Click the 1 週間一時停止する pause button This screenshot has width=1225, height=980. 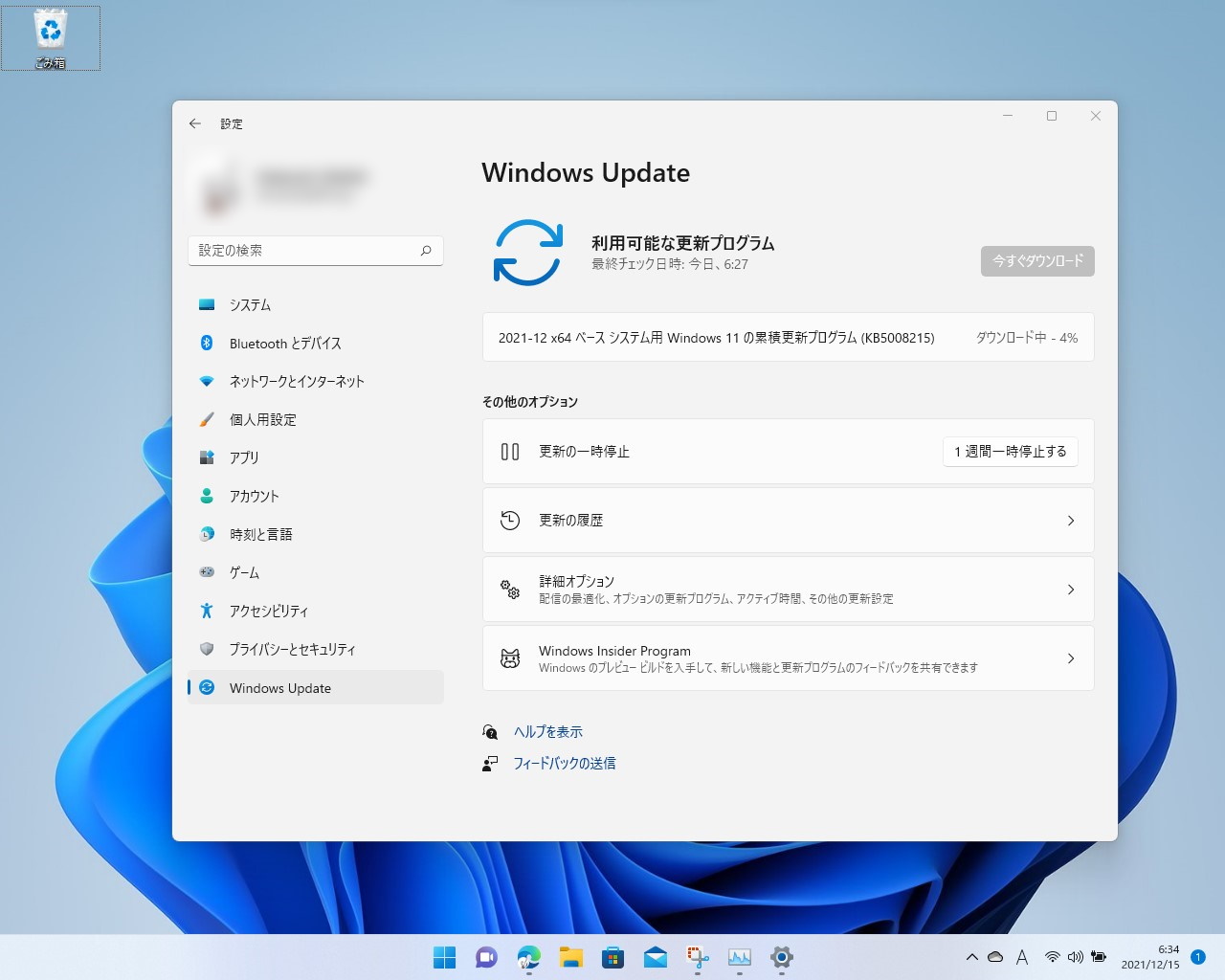tap(1010, 451)
